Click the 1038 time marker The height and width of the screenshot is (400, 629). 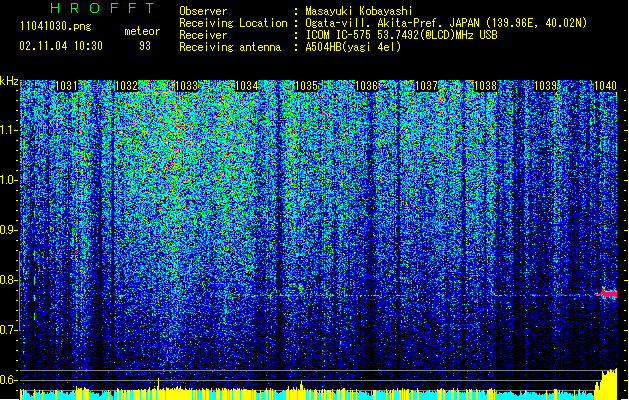[x=485, y=86]
